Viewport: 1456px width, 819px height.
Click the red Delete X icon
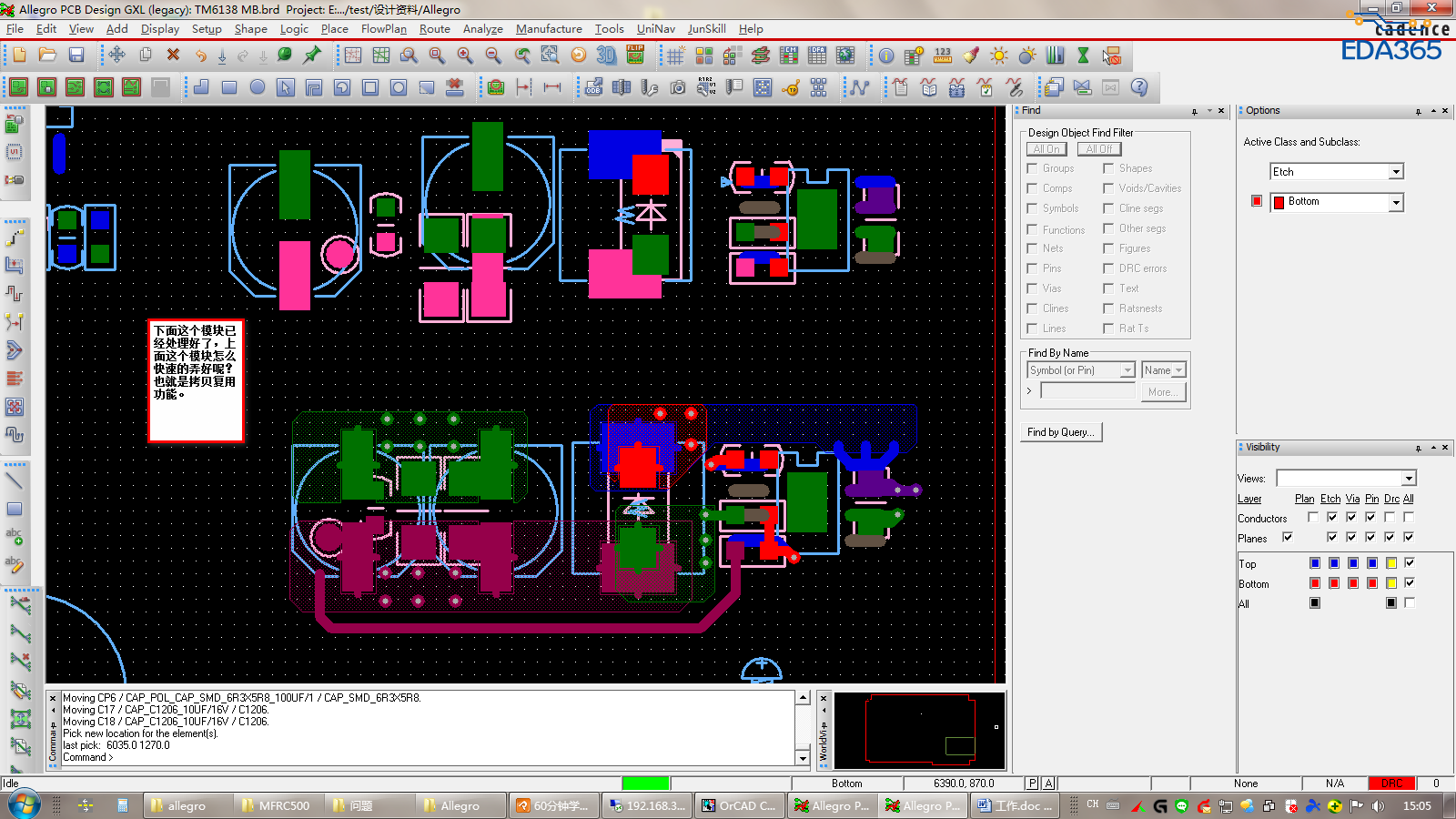pos(173,56)
